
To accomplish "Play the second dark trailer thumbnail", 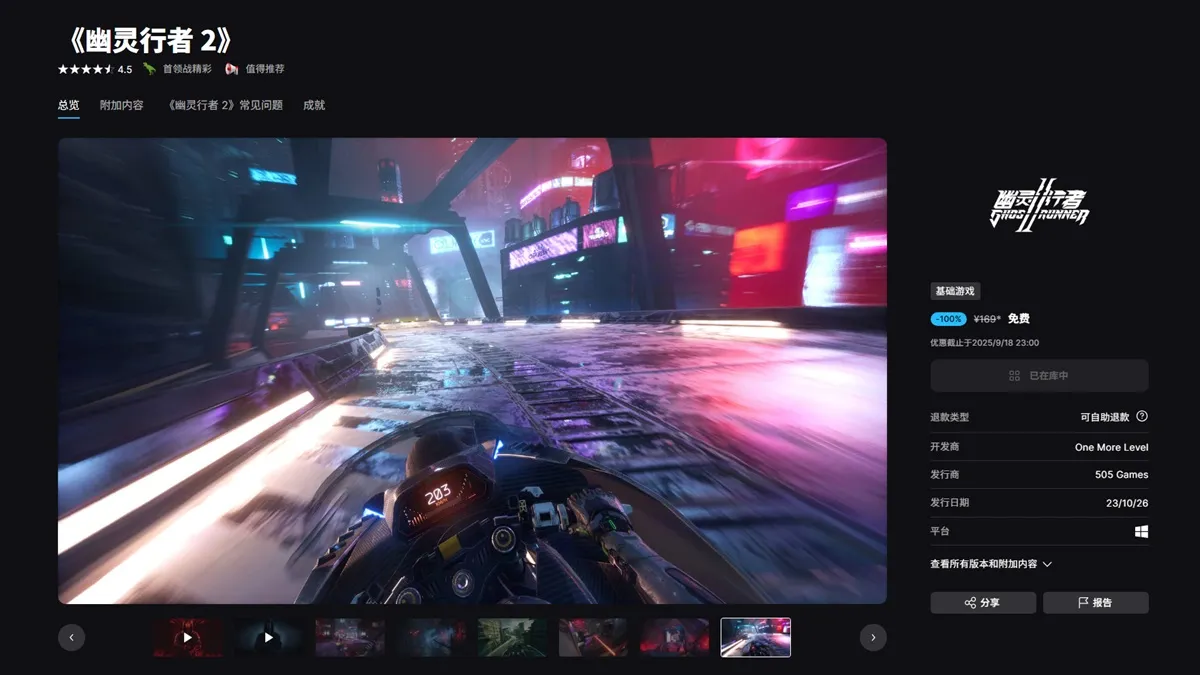I will coord(269,637).
